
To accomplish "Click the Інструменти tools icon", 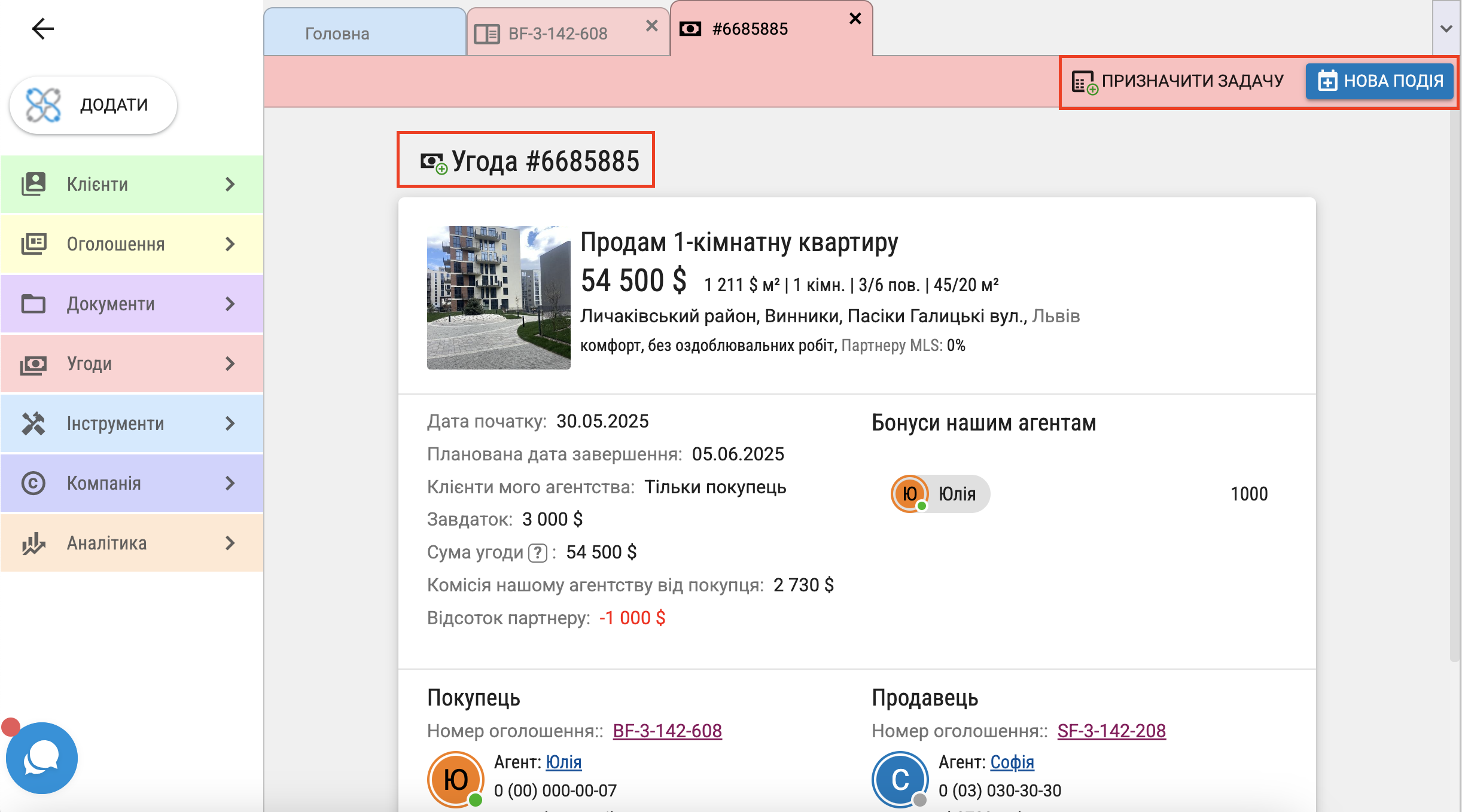I will point(33,423).
